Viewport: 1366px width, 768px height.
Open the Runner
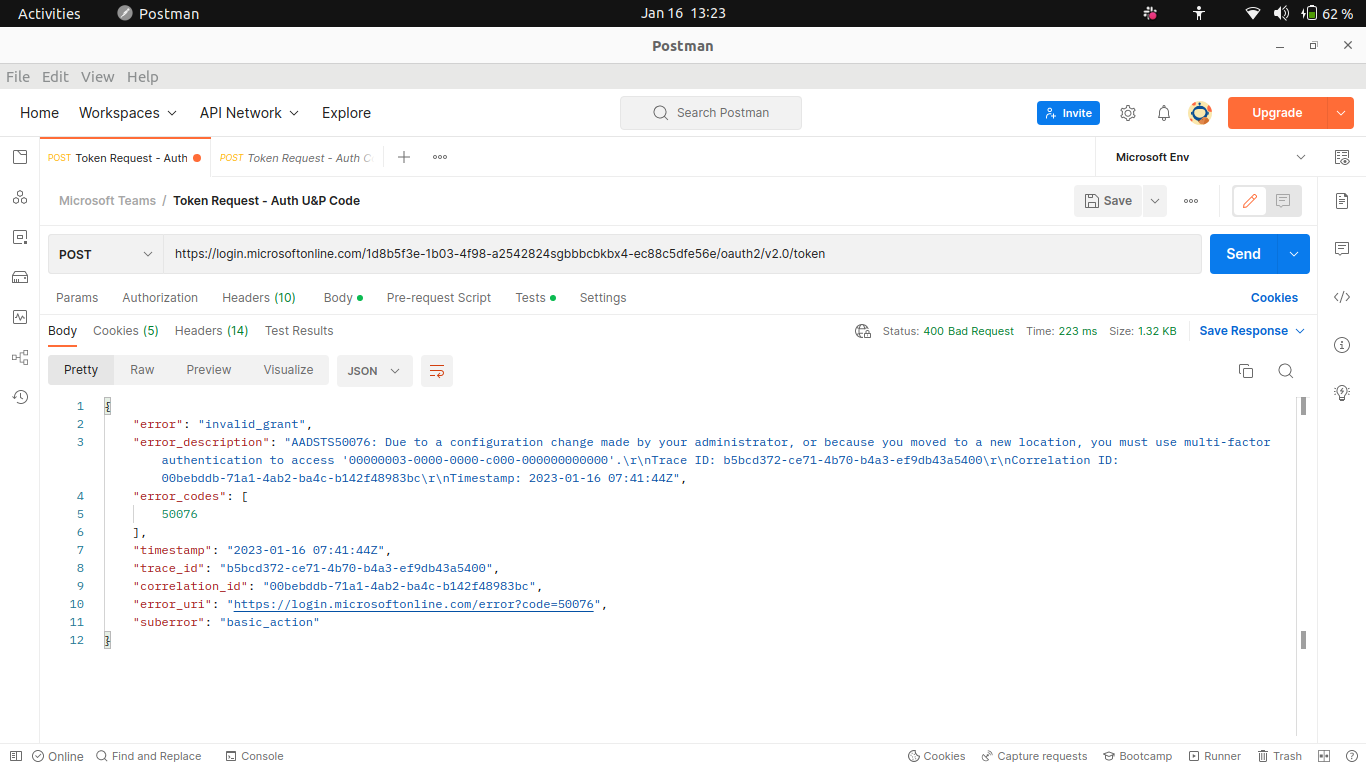[x=1215, y=756]
